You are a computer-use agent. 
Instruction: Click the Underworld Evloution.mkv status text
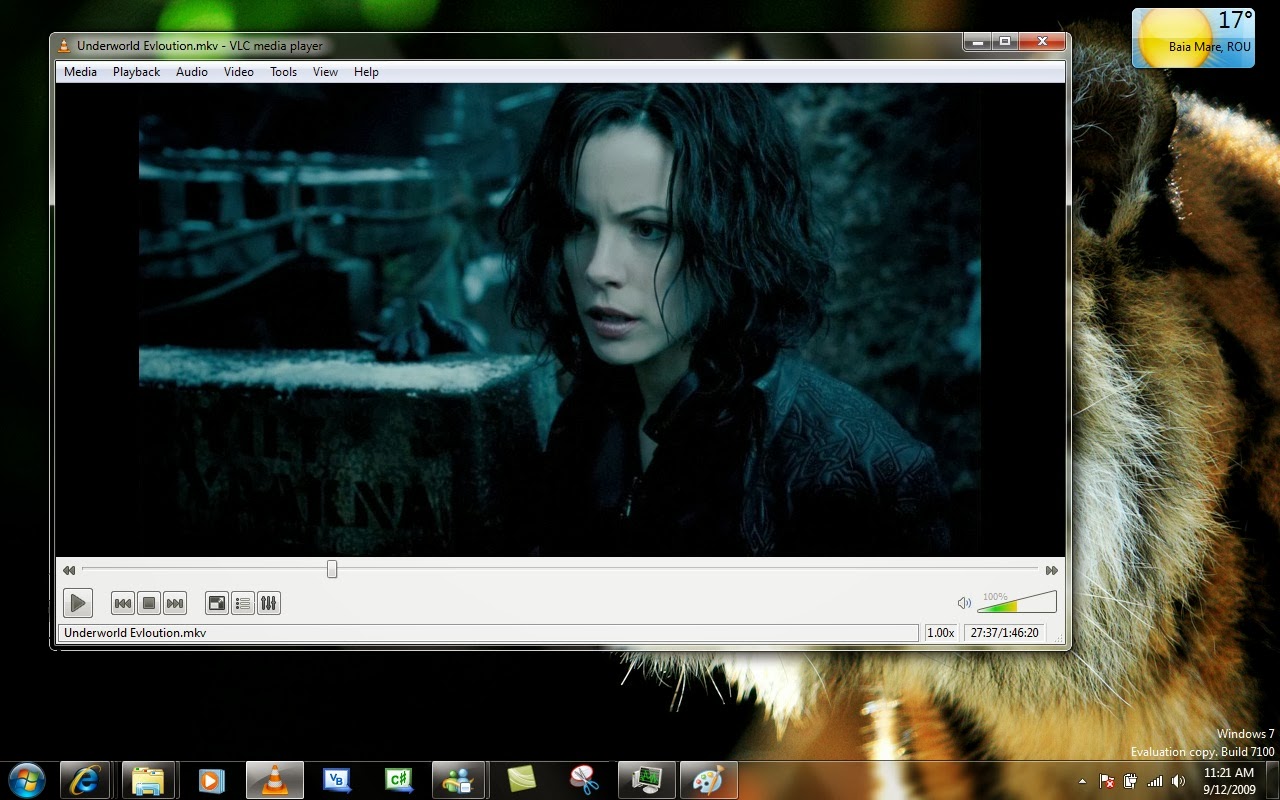[135, 633]
